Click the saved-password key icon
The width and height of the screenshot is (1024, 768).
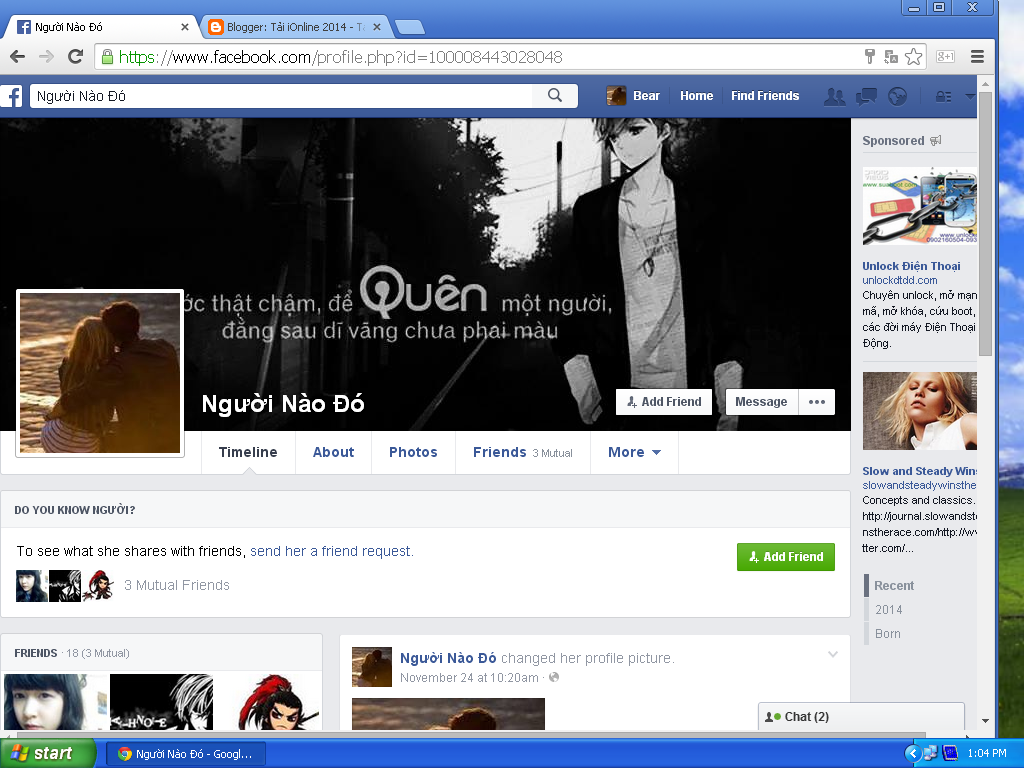[x=869, y=57]
